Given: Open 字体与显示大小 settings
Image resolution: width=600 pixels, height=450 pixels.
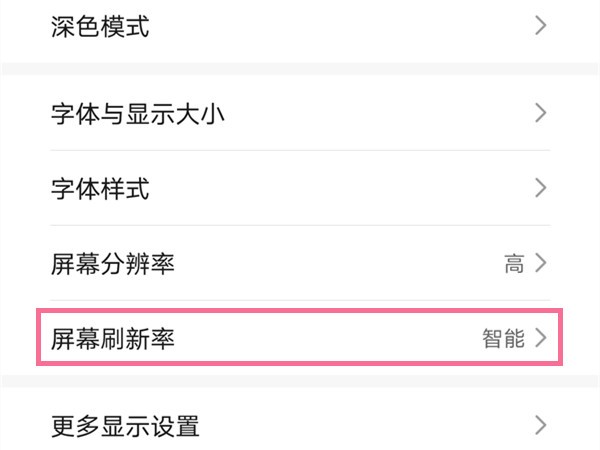Looking at the screenshot, I should point(138,113).
